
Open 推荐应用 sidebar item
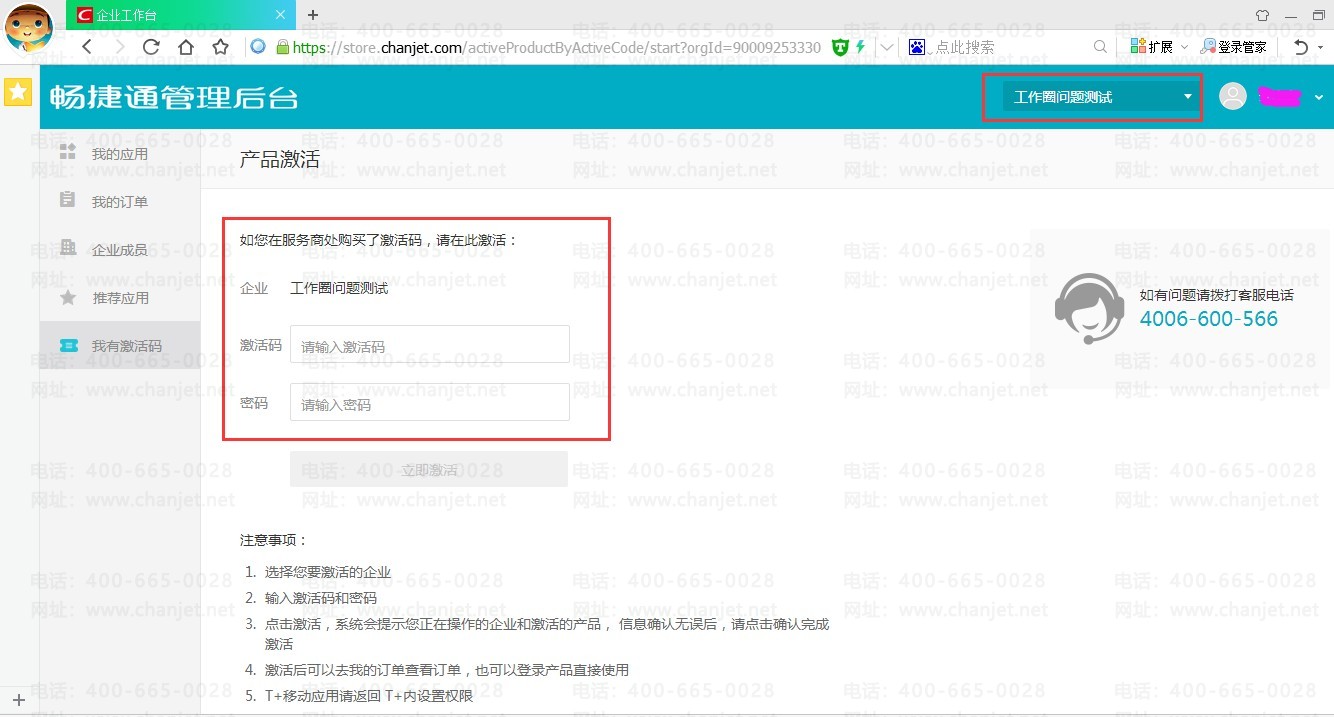[120, 298]
